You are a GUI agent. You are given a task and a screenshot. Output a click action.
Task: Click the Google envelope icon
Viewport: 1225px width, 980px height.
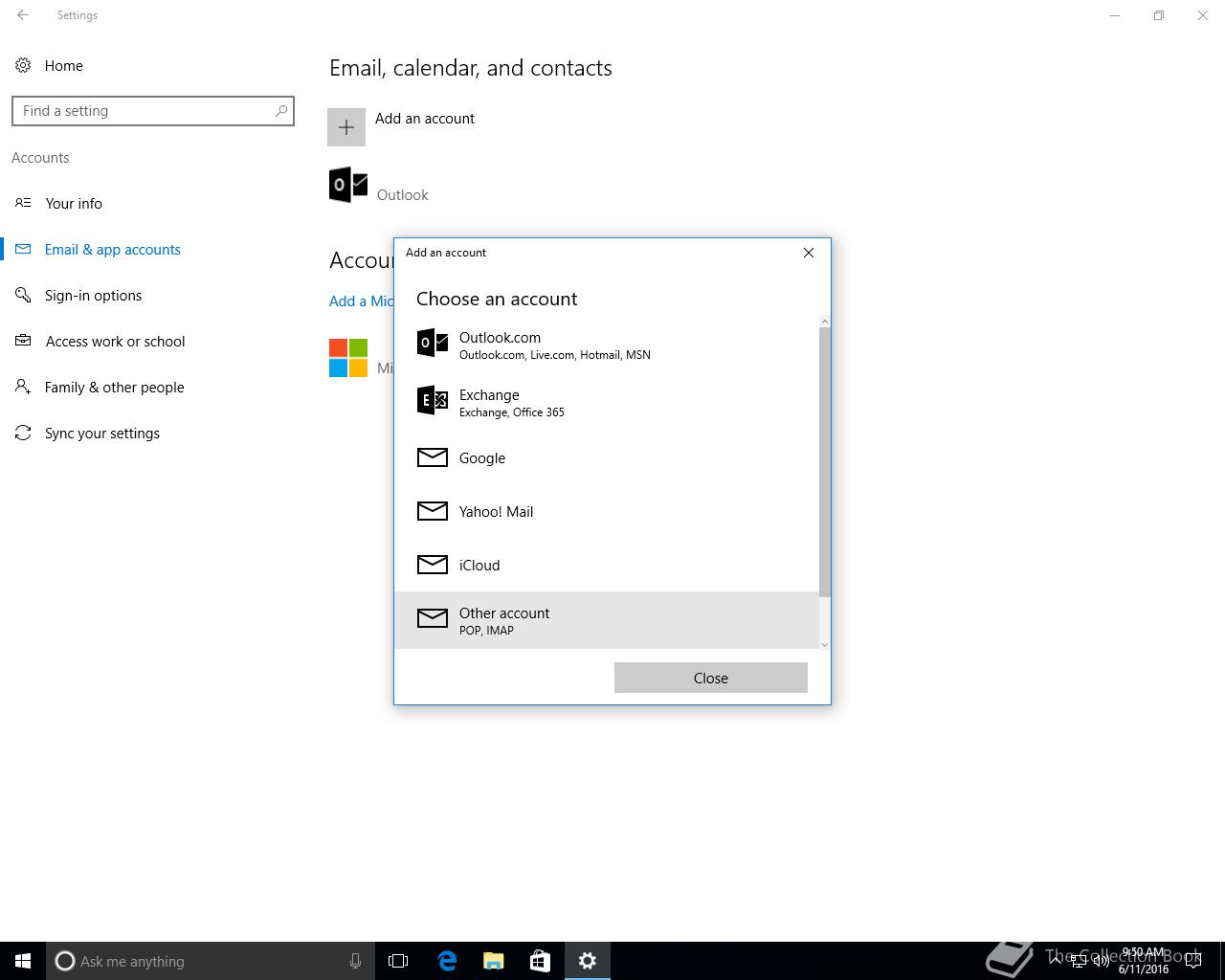pyautogui.click(x=433, y=457)
